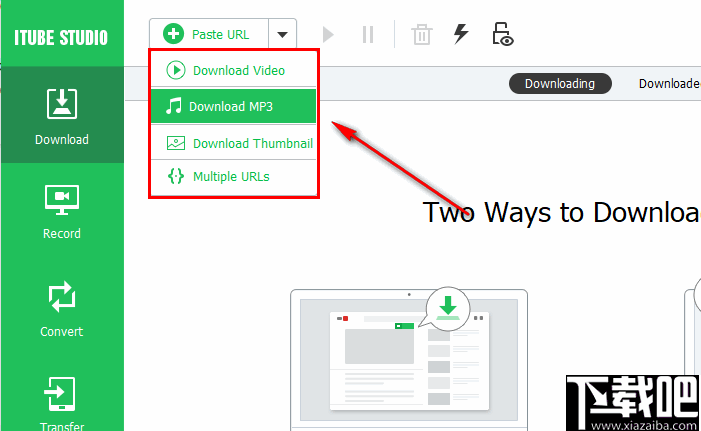The image size is (701, 431).
Task: Click the trash delete toolbar icon
Action: click(422, 34)
